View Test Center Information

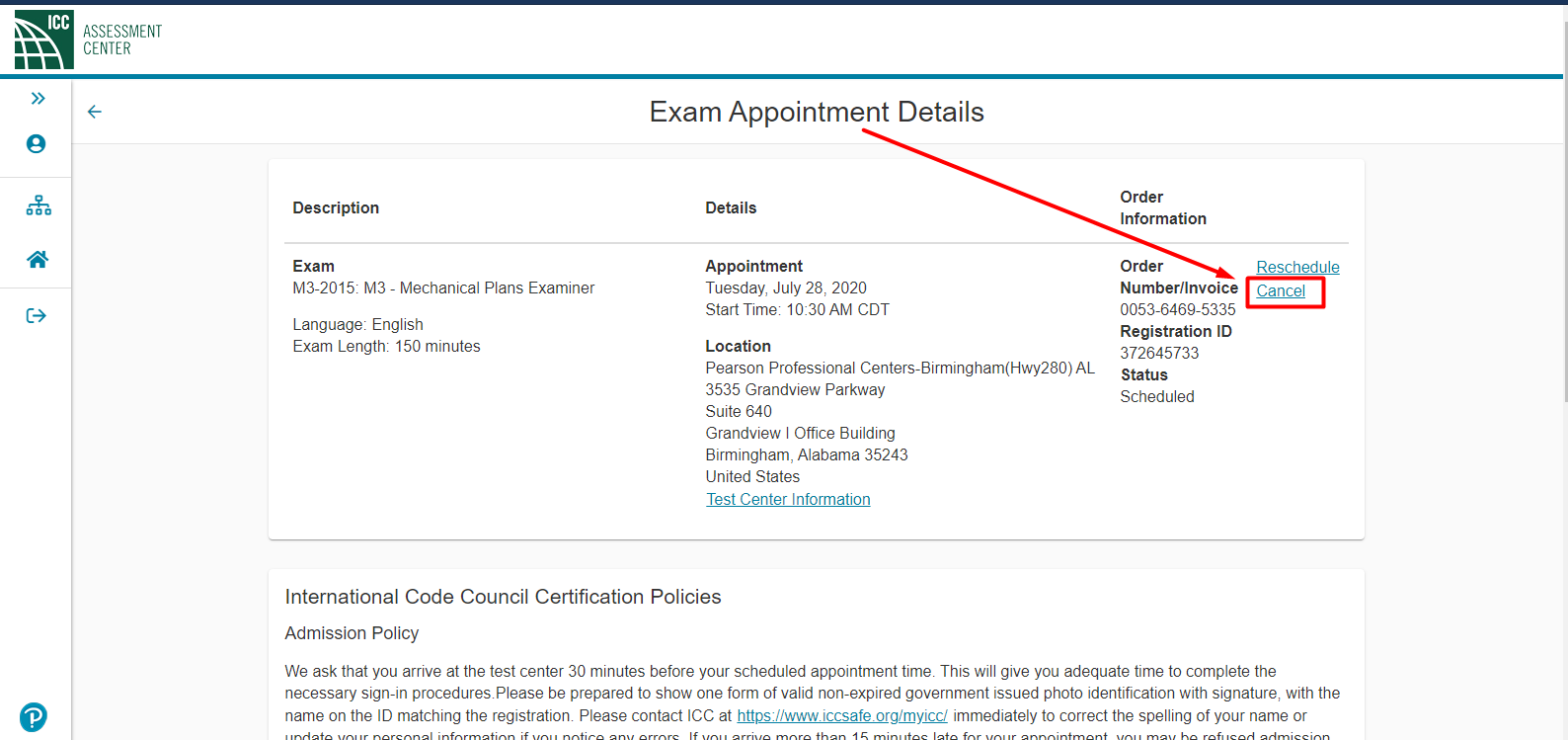788,499
